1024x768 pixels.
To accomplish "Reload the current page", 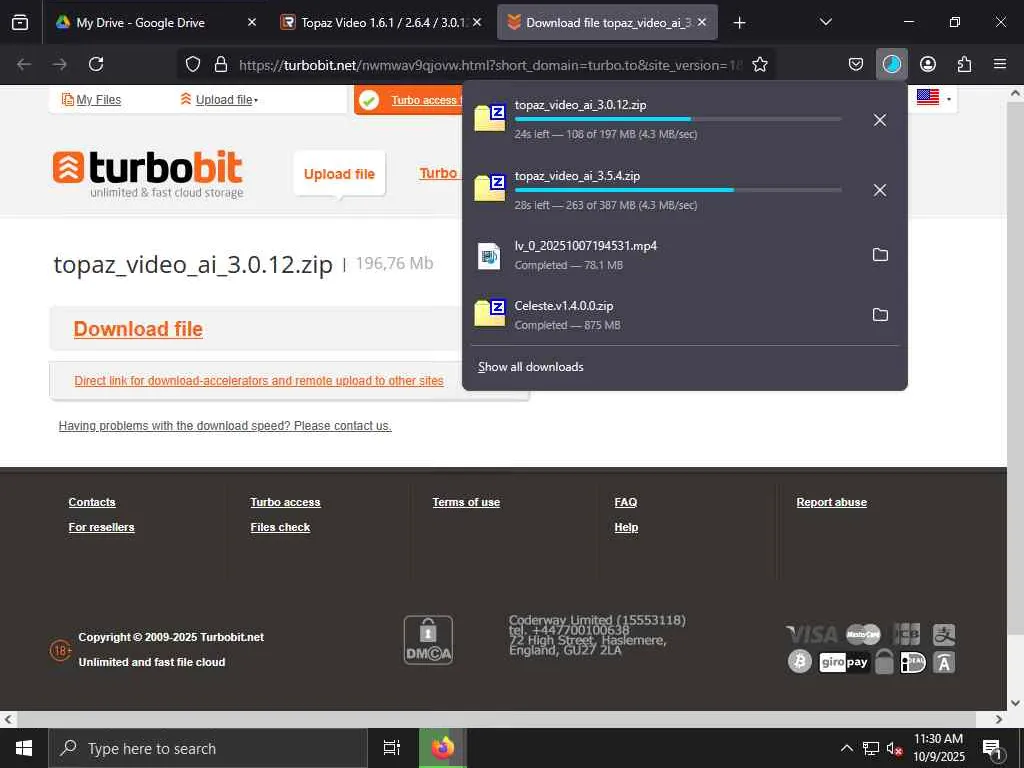I will pyautogui.click(x=96, y=64).
